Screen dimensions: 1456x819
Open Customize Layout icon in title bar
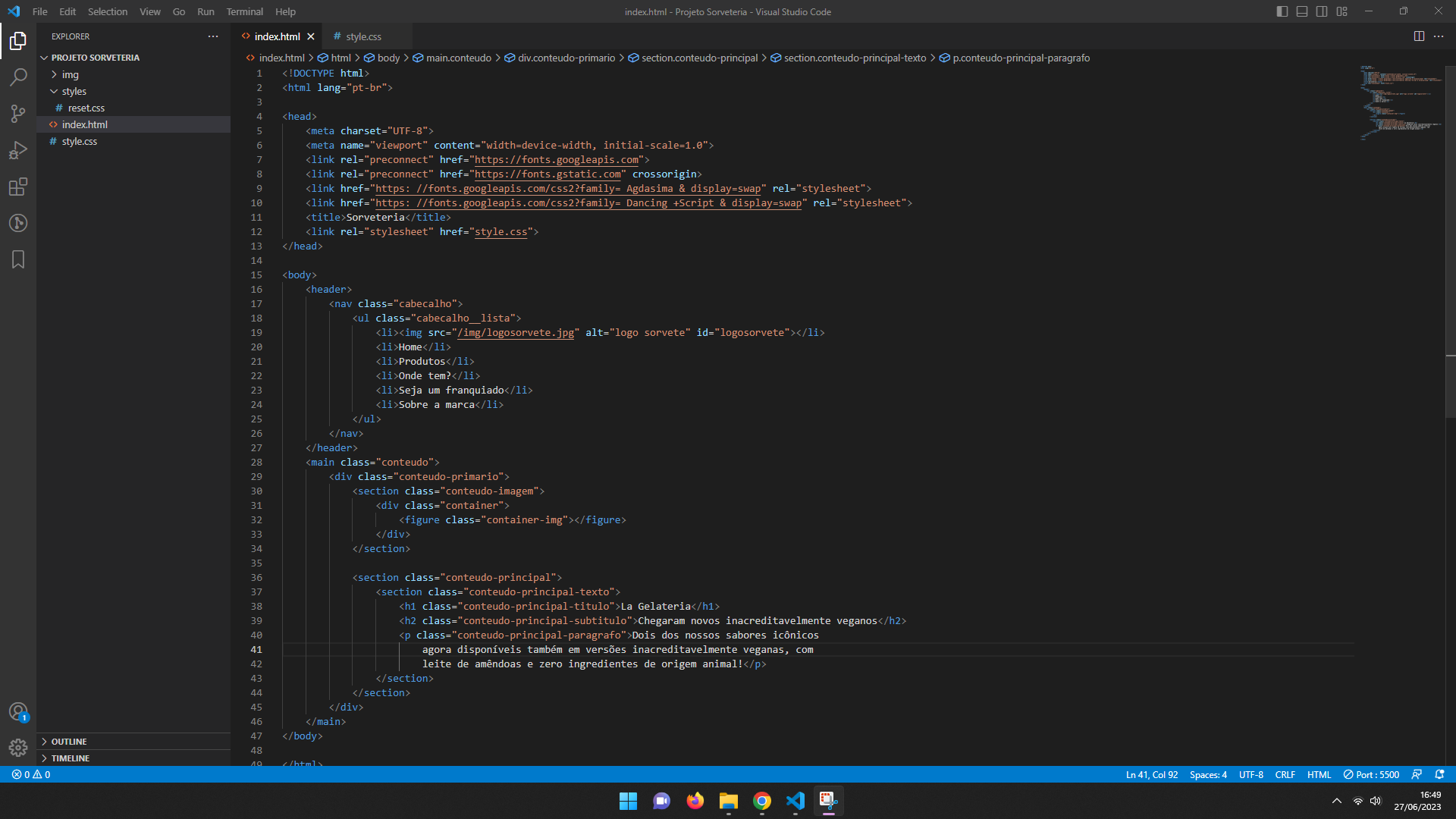click(x=1342, y=11)
